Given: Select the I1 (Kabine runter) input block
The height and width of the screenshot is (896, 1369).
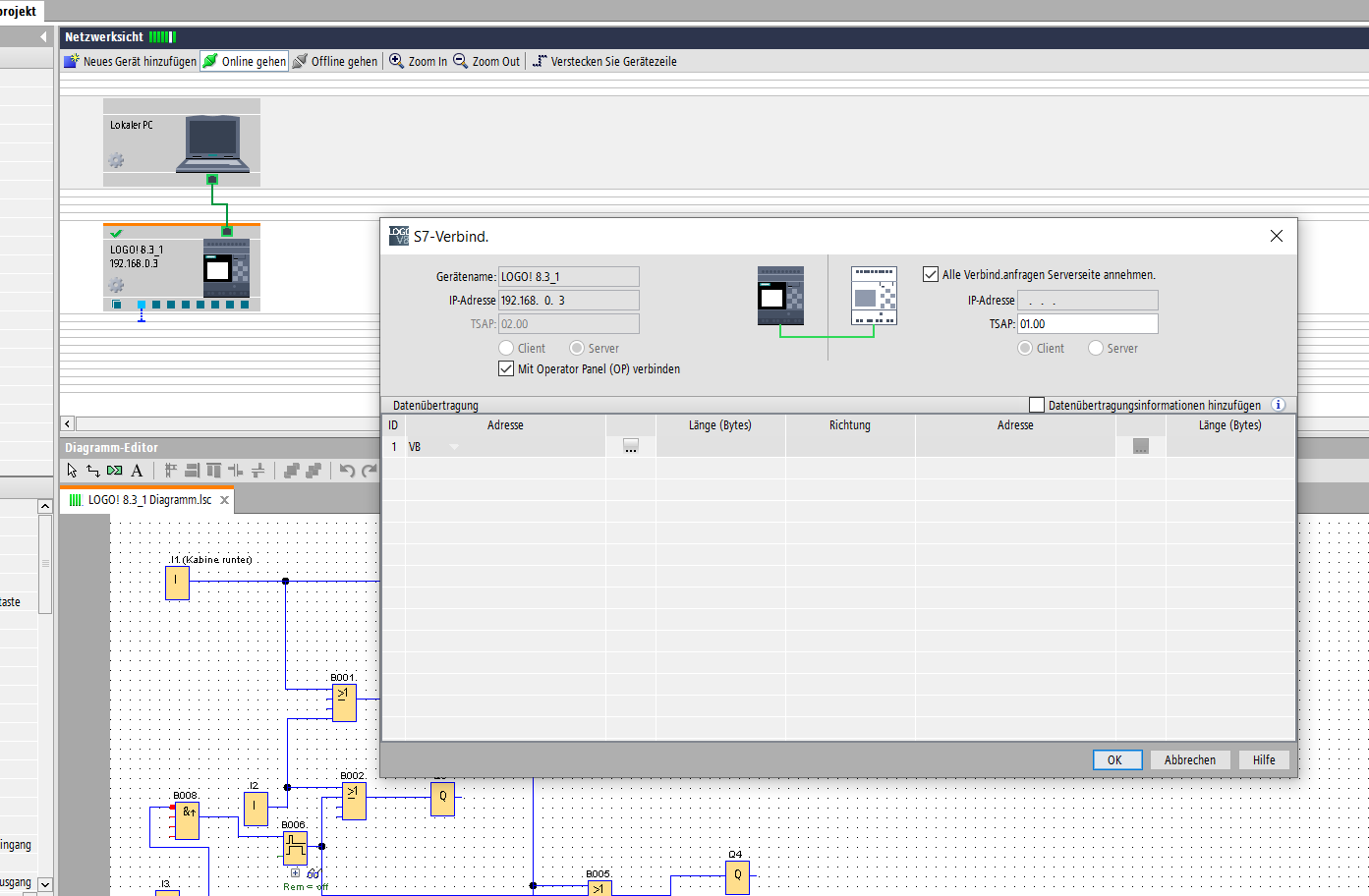Looking at the screenshot, I should point(177,583).
